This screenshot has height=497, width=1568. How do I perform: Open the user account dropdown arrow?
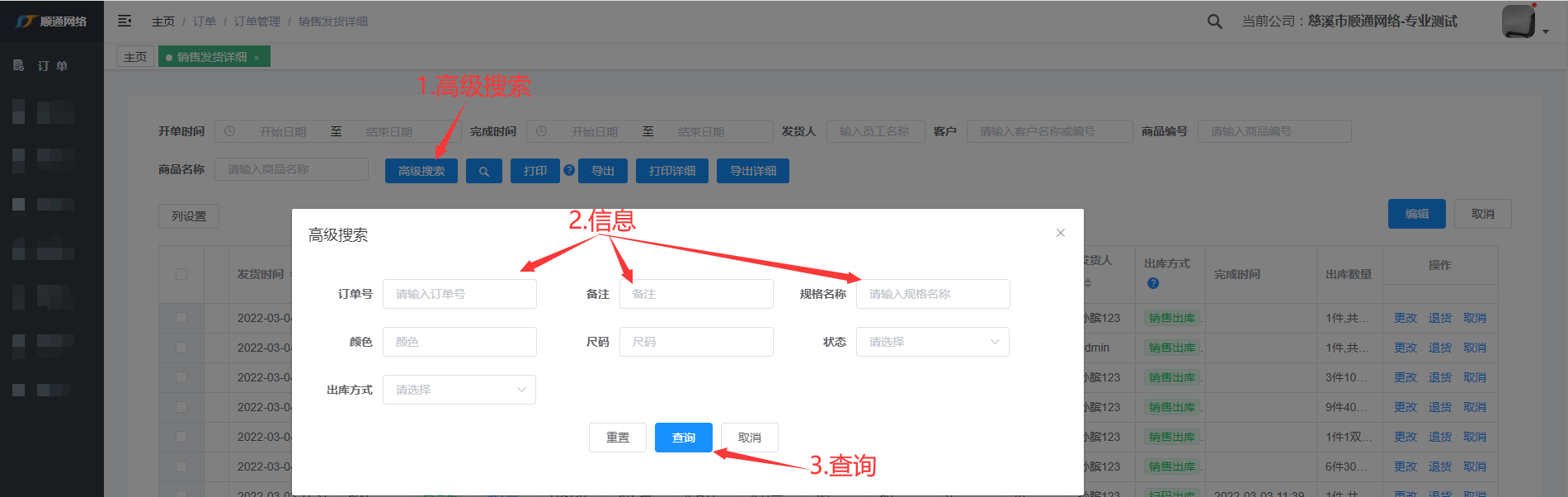click(1546, 31)
